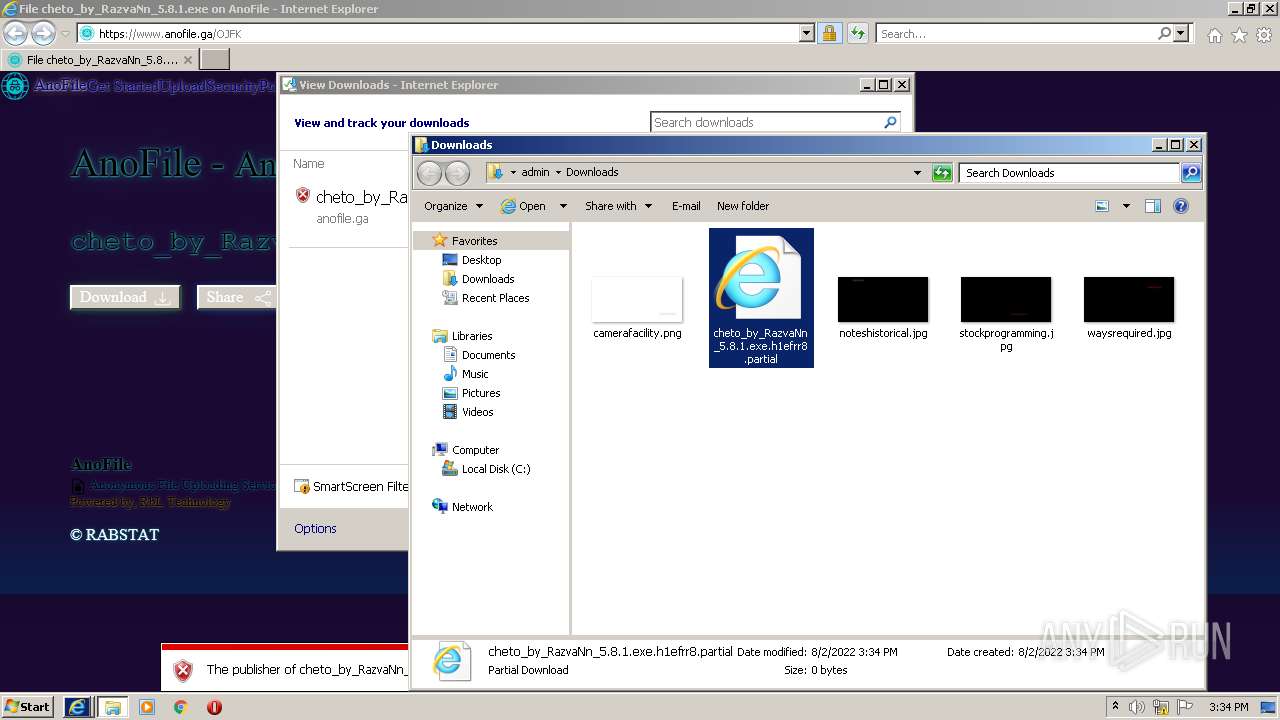Click the SmartScreen Filter entry
This screenshot has height=720, width=1280.
click(351, 486)
